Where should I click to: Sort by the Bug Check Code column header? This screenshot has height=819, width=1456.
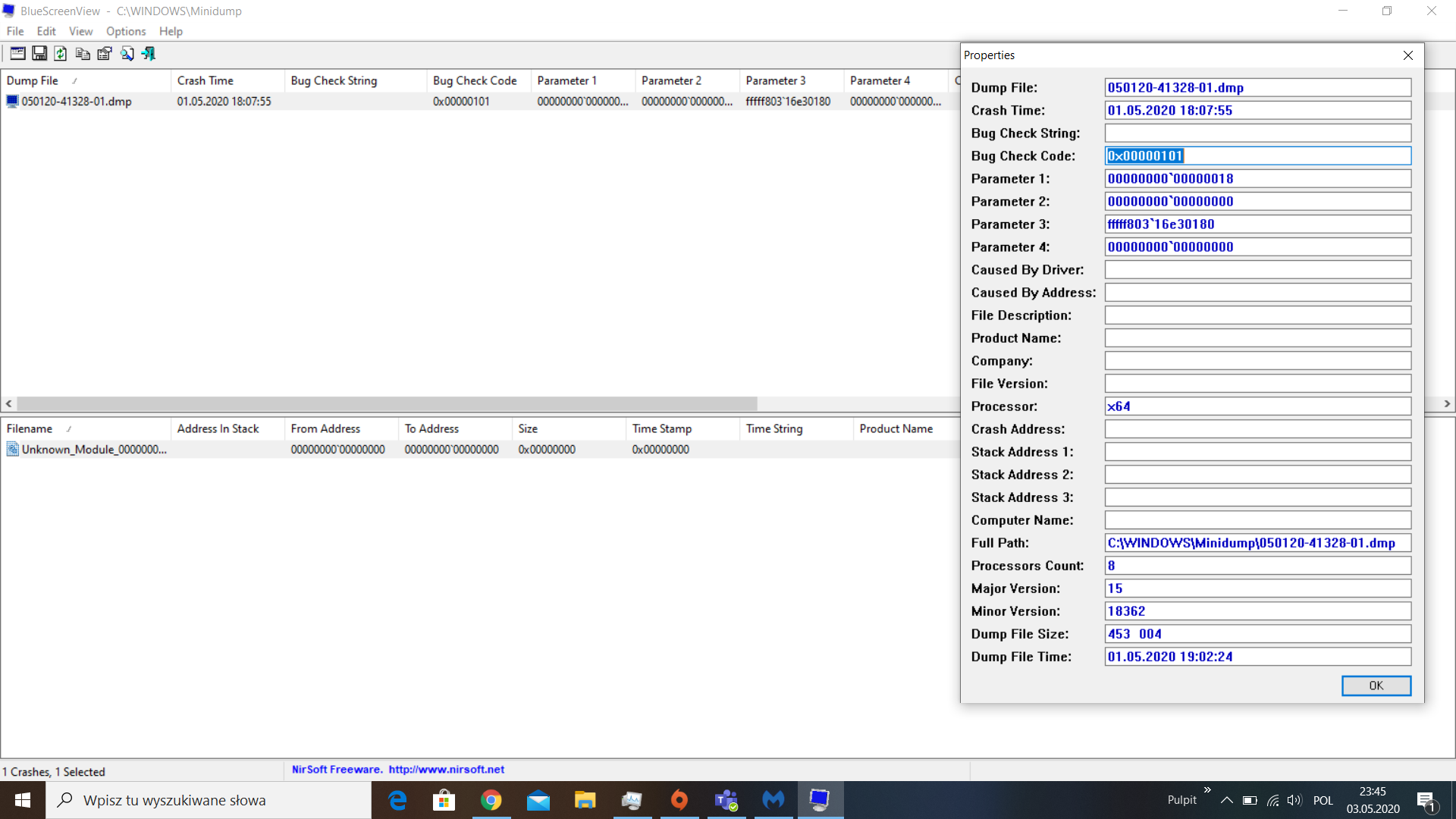pos(479,80)
